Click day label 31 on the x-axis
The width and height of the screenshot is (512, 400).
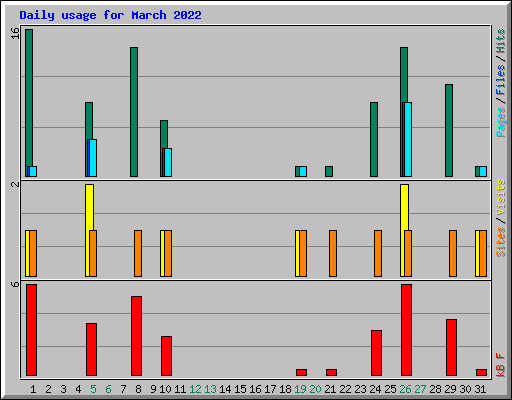click(480, 389)
